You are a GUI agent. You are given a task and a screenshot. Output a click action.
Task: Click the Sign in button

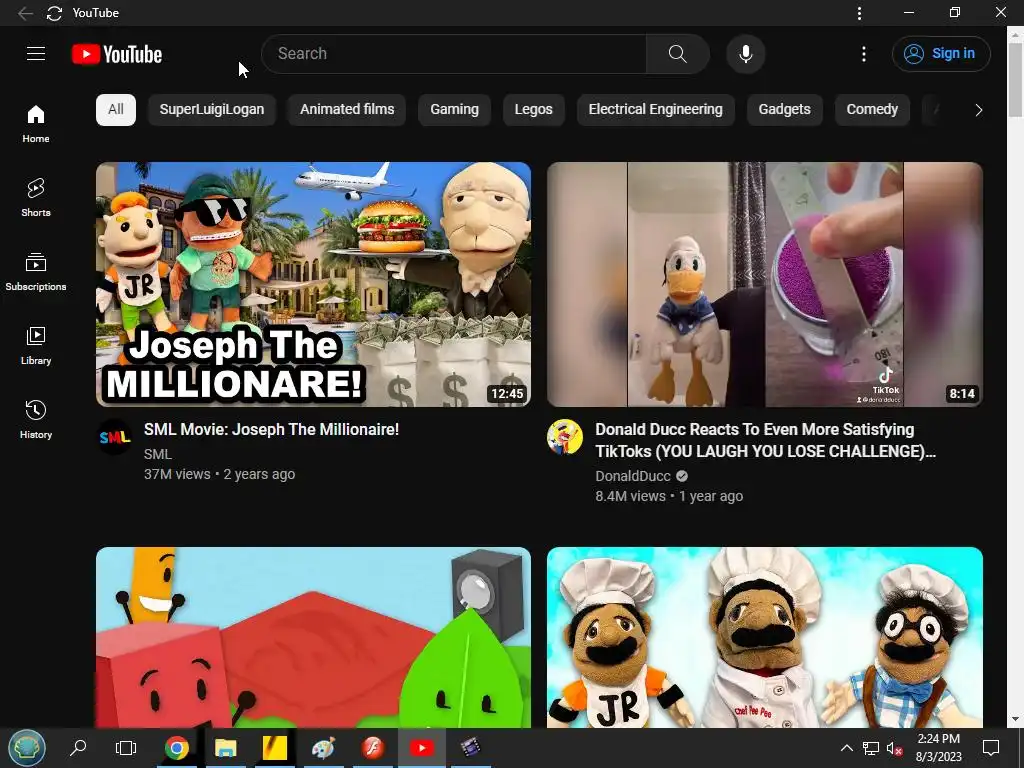pos(941,54)
